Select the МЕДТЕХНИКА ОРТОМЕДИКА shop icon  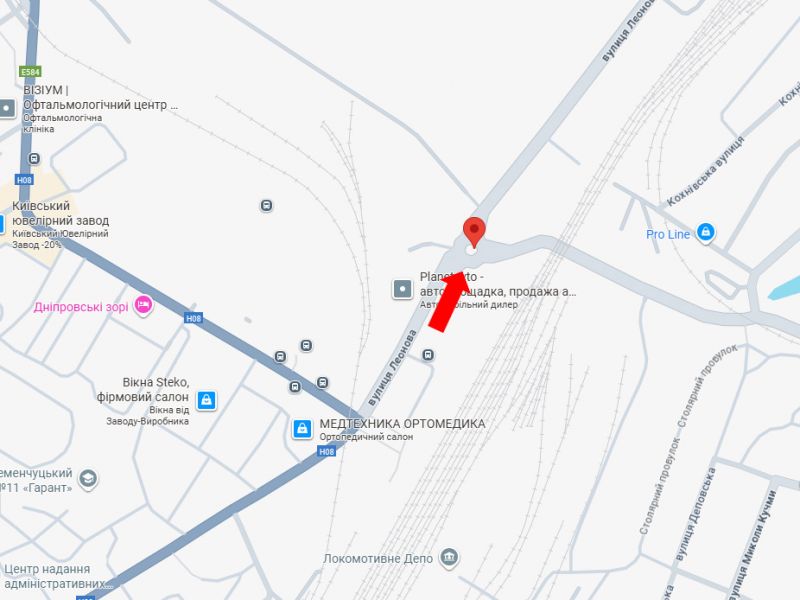tap(302, 429)
